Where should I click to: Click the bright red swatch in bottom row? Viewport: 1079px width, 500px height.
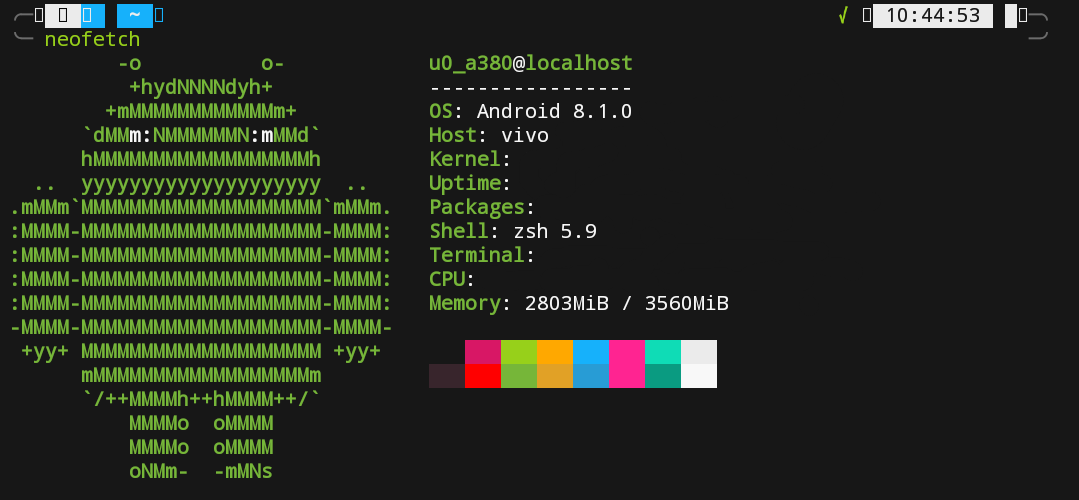tap(483, 376)
